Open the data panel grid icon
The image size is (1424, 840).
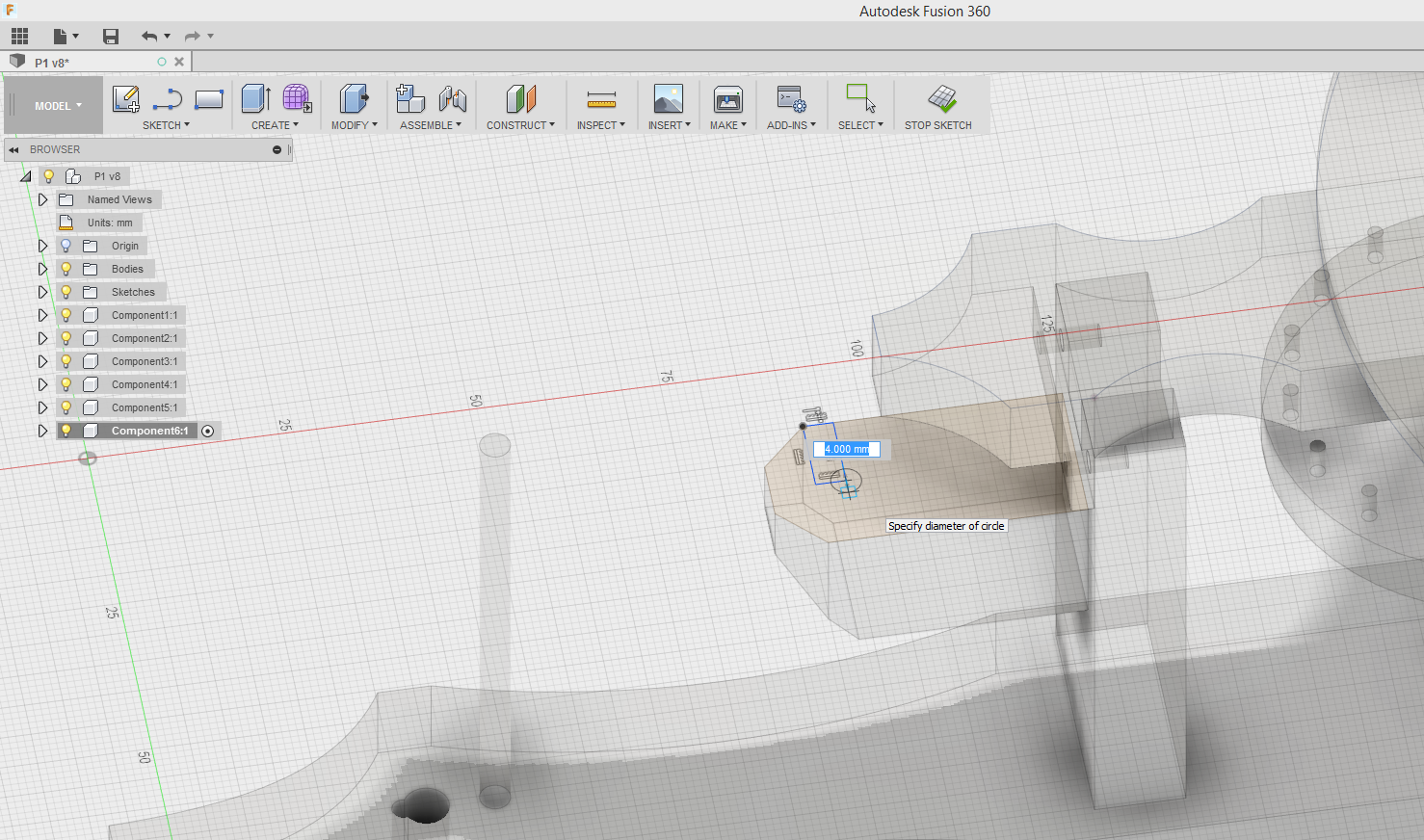(x=19, y=37)
